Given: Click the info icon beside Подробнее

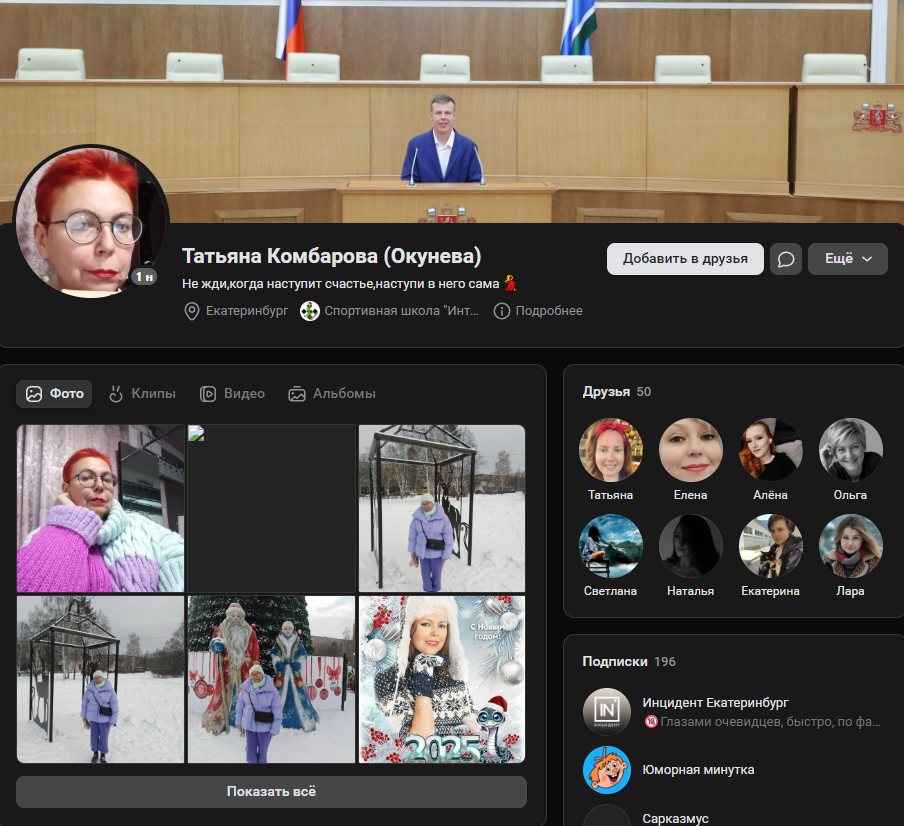Looking at the screenshot, I should click(502, 311).
